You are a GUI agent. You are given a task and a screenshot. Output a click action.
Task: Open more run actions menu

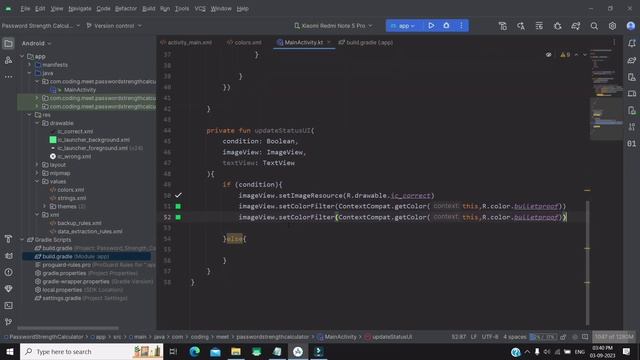(x=462, y=26)
